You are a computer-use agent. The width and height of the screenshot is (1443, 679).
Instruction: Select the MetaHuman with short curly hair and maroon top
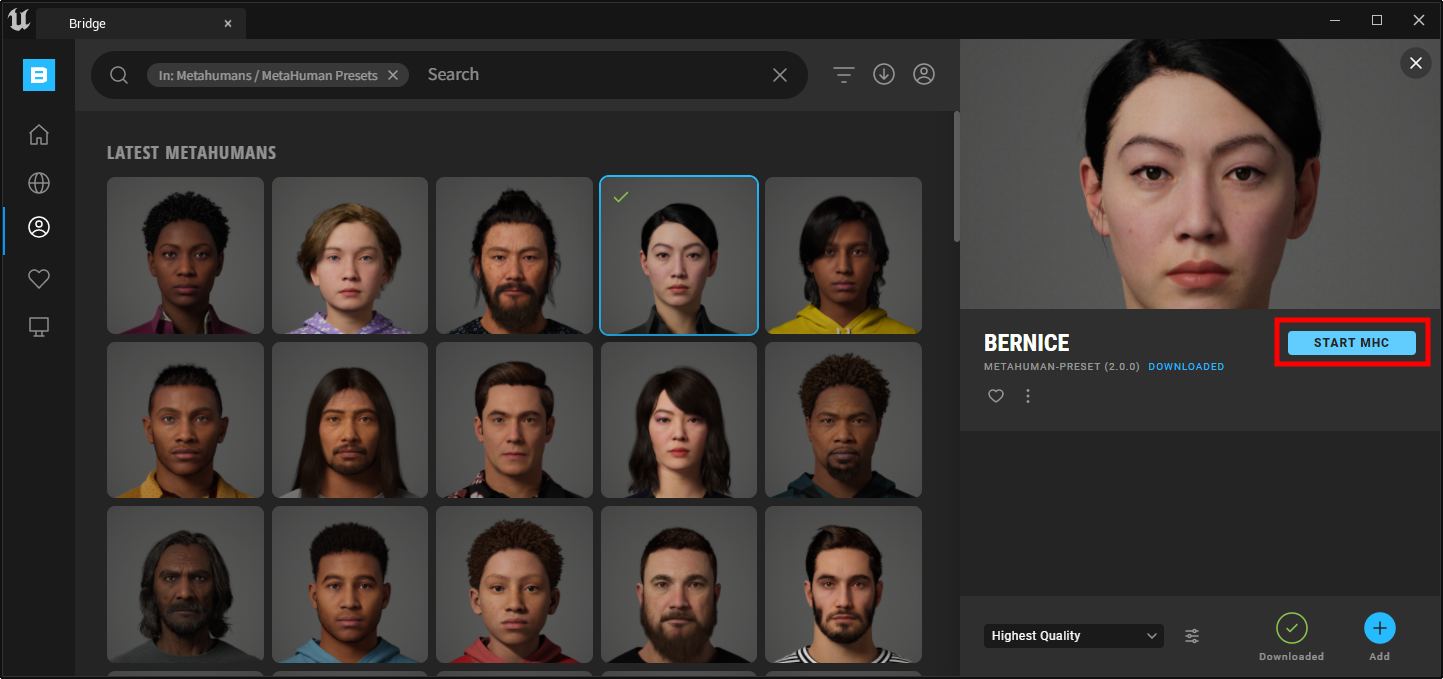click(x=186, y=256)
